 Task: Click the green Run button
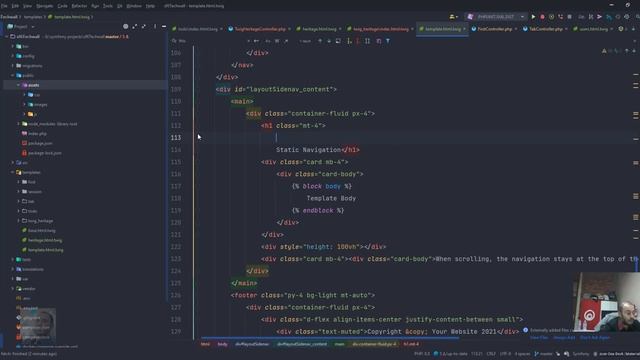(x=533, y=17)
